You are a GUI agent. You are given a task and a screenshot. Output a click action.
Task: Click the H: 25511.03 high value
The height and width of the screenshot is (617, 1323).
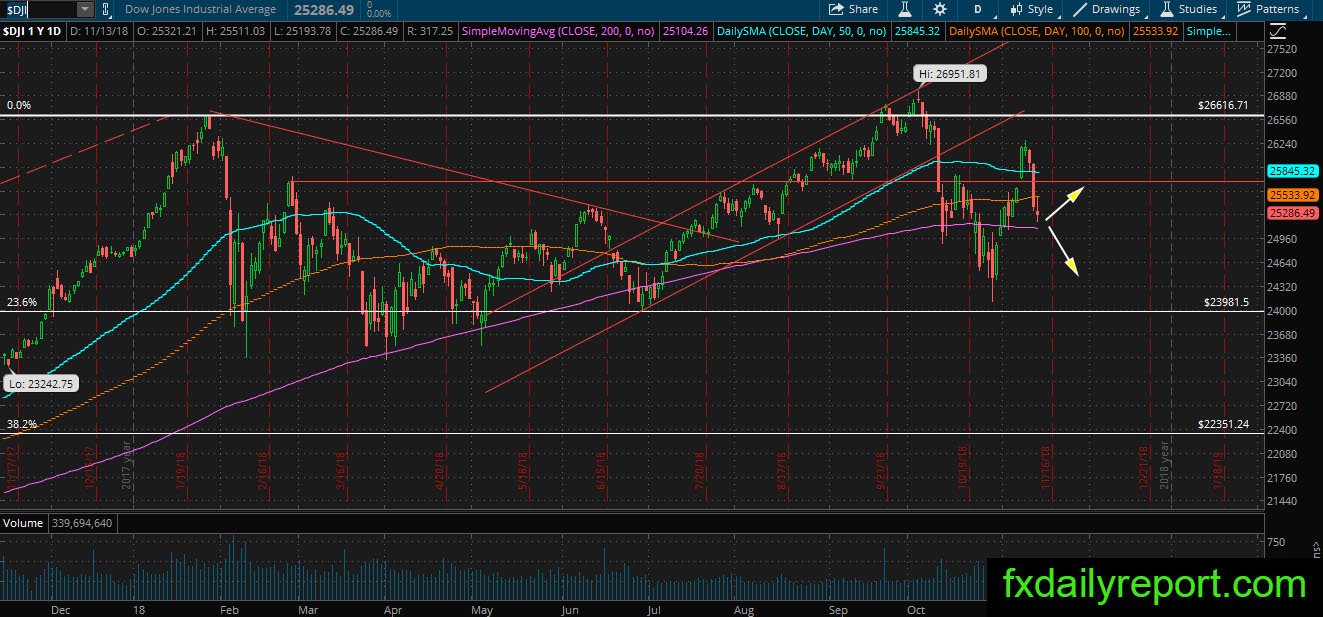[236, 31]
